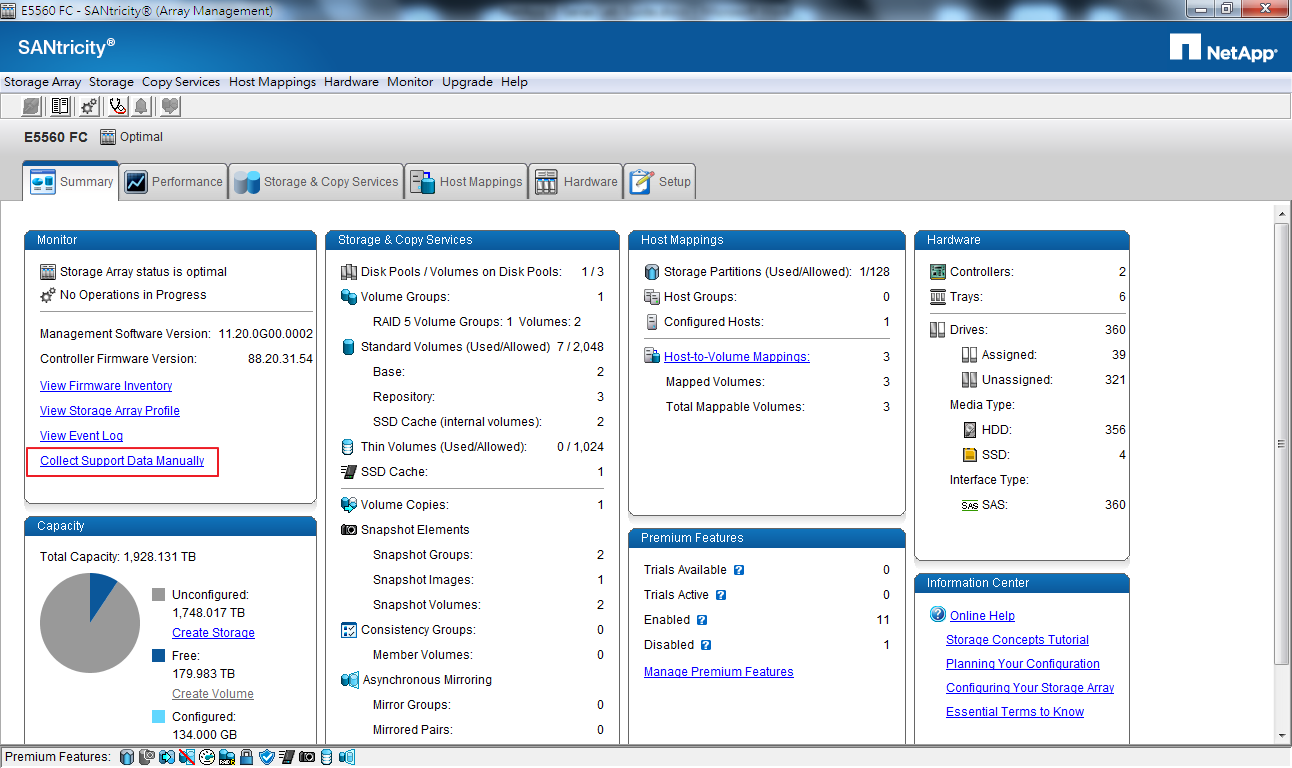Click the cylinder-with-camera premium feature icon
This screenshot has width=1292, height=768.
pyautogui.click(x=147, y=757)
